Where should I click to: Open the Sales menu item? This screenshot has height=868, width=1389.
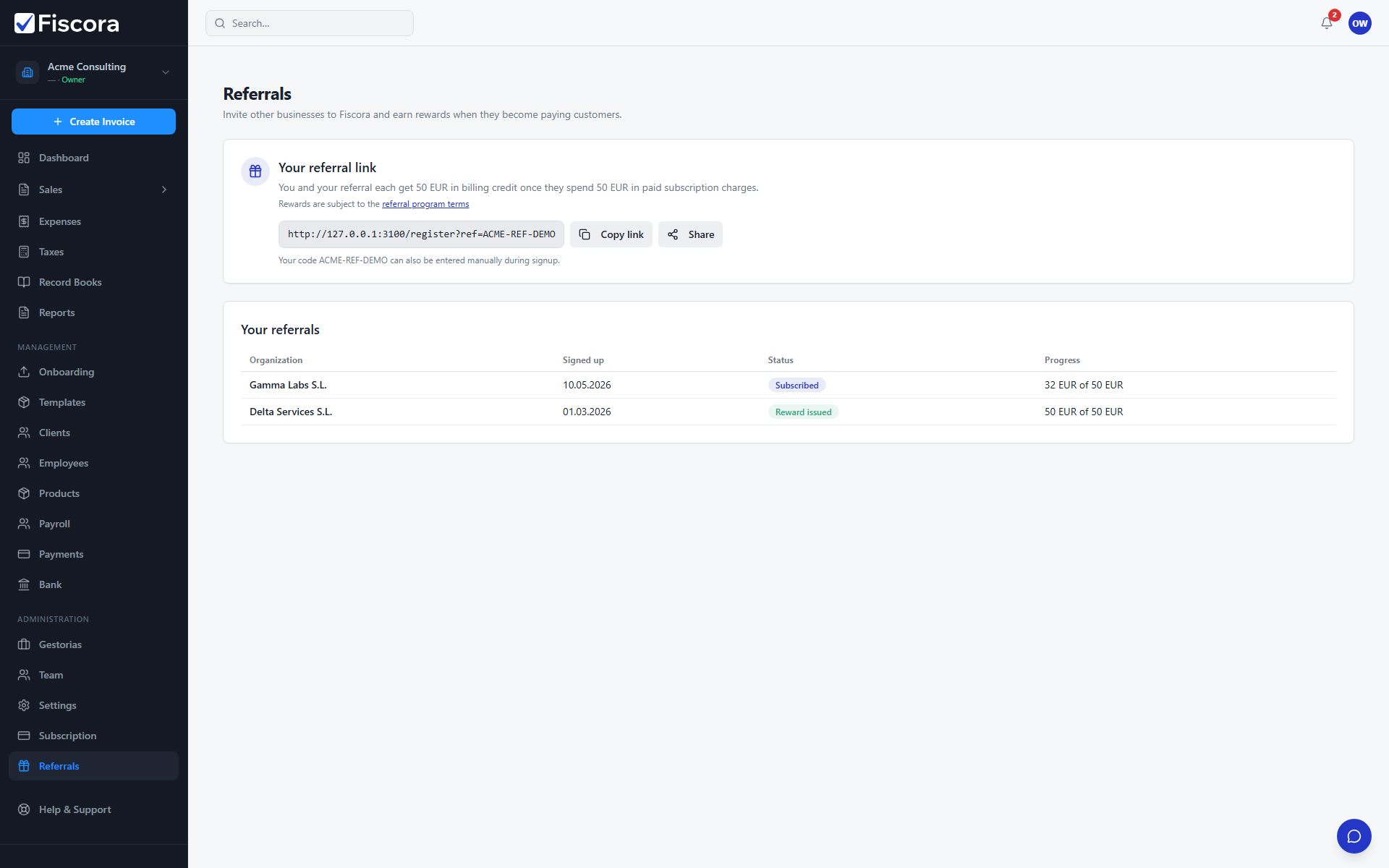93,190
